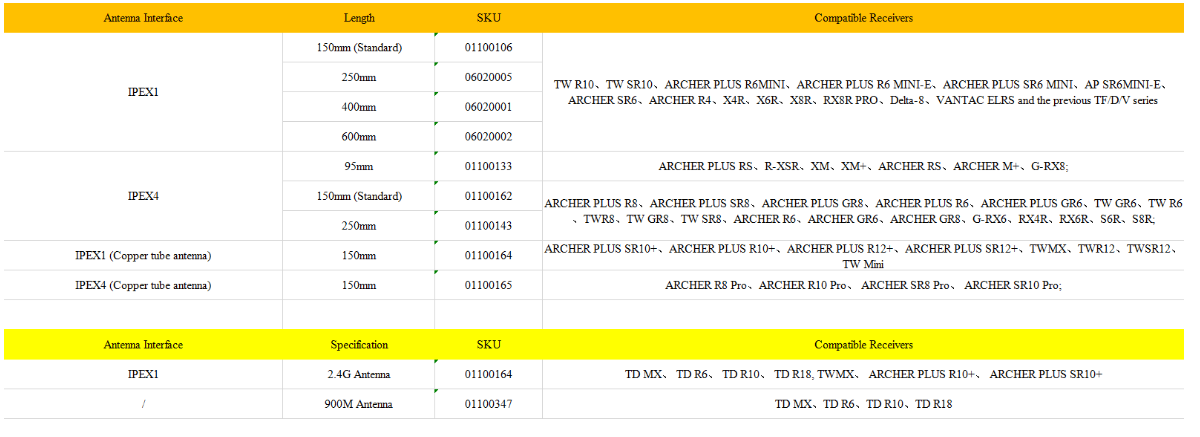Select the slash cell in 900M Antenna row
This screenshot has width=1200, height=437.
[x=143, y=404]
